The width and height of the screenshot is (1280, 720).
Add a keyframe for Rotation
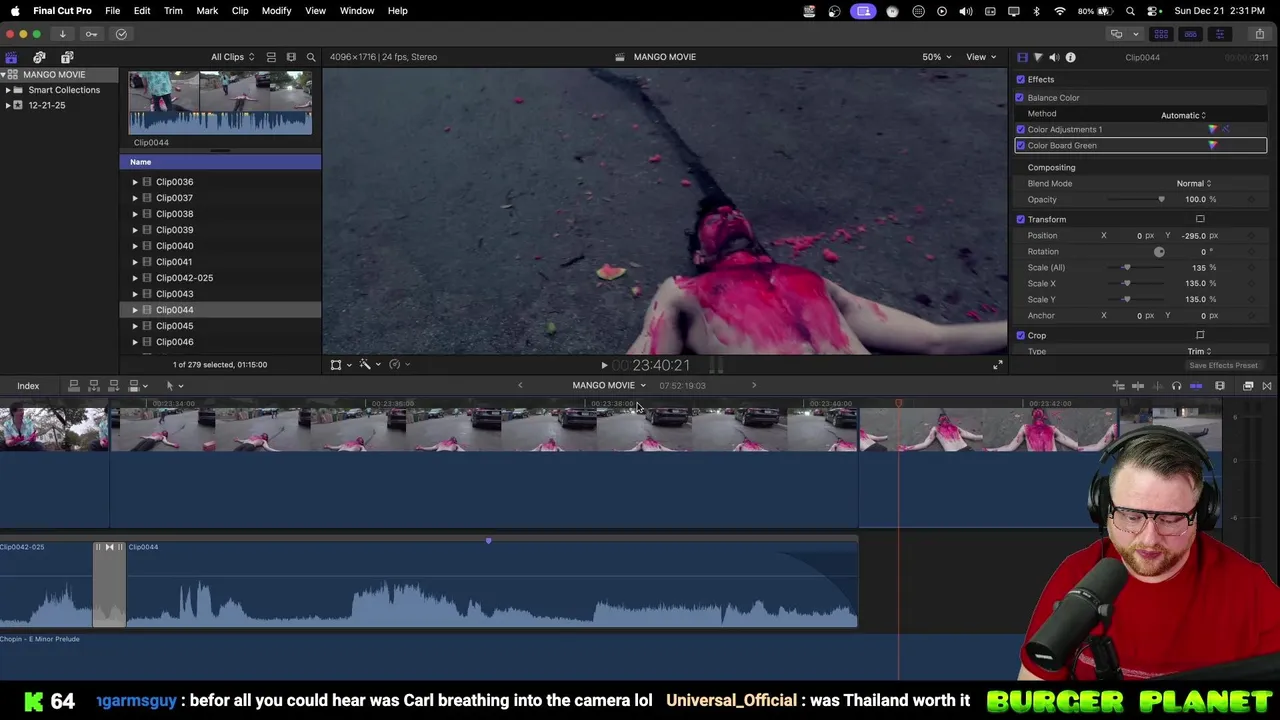coord(1250,251)
